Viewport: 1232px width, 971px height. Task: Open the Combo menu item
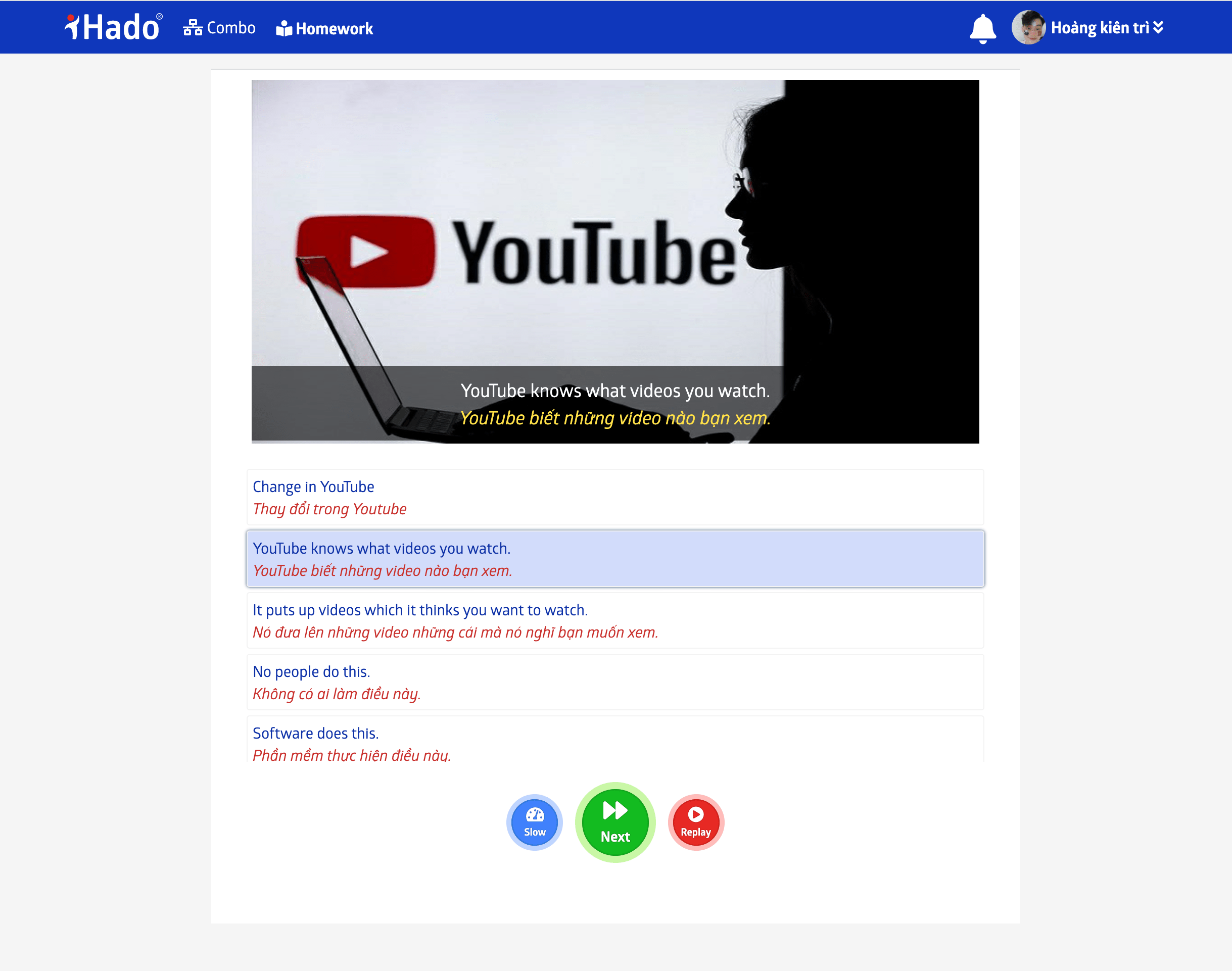(x=230, y=28)
